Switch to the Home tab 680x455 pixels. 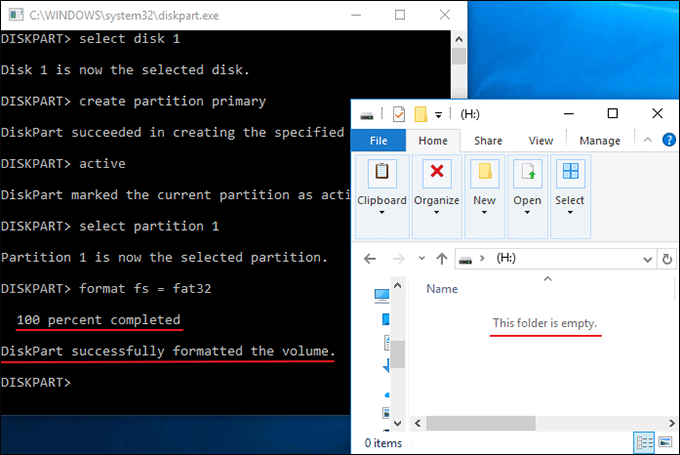point(433,141)
